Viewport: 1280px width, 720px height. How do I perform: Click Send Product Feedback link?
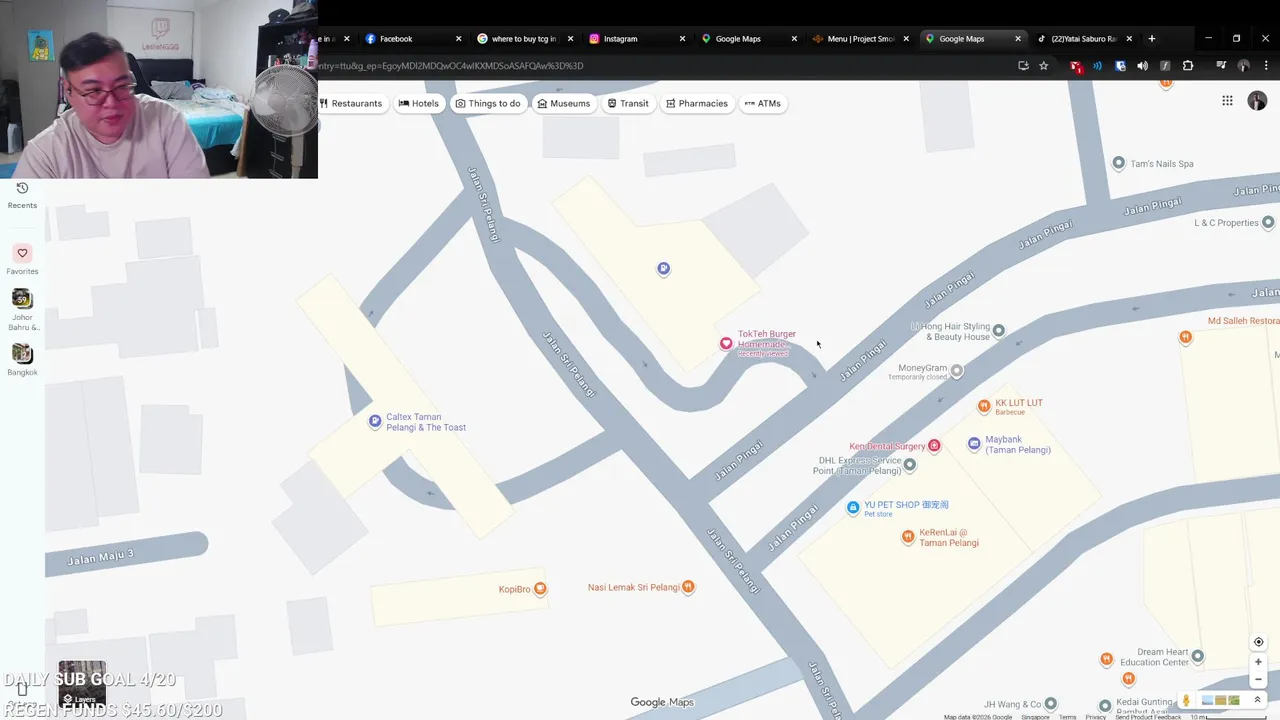tap(1148, 717)
